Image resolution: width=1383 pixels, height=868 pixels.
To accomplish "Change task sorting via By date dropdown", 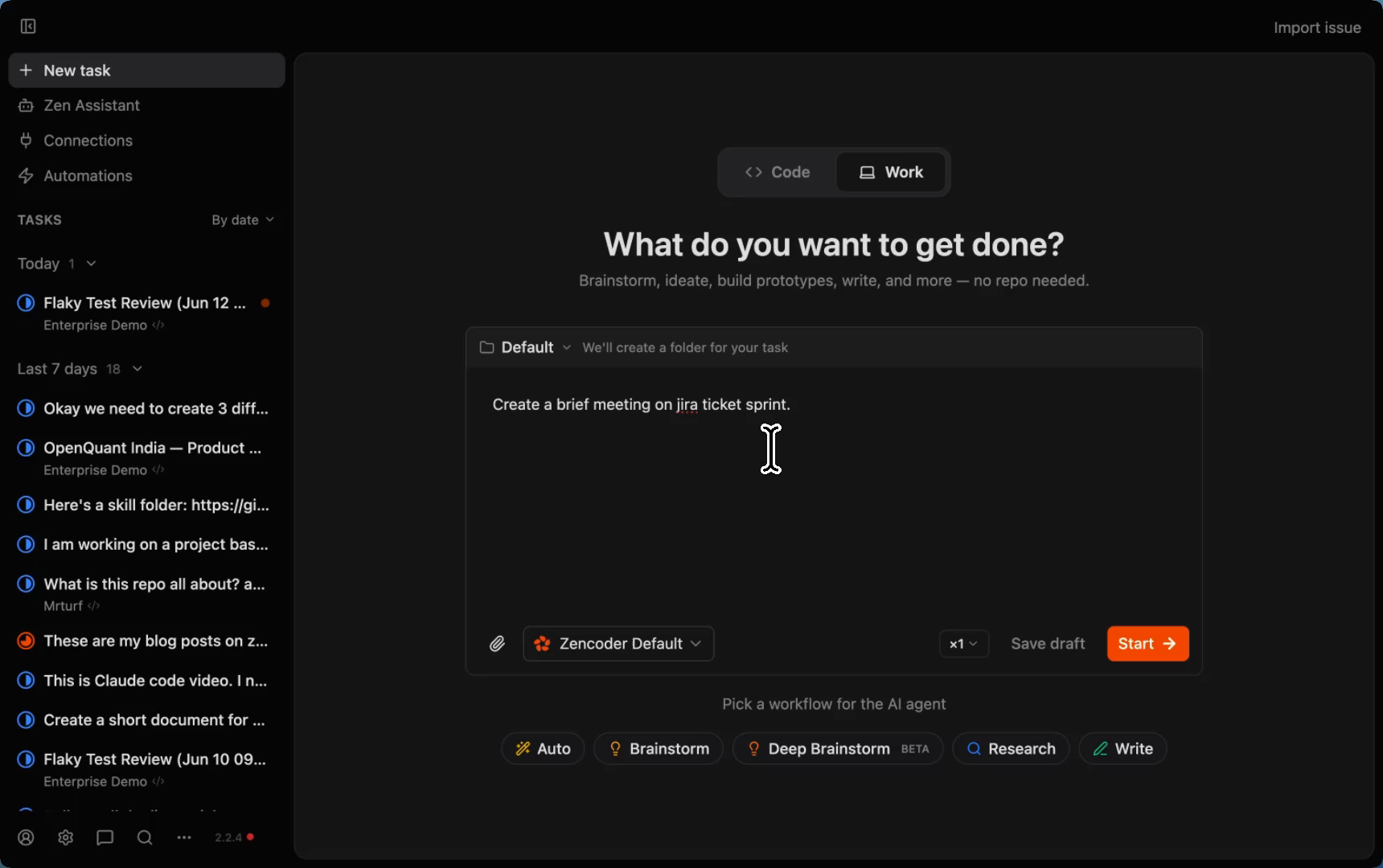I will click(243, 219).
